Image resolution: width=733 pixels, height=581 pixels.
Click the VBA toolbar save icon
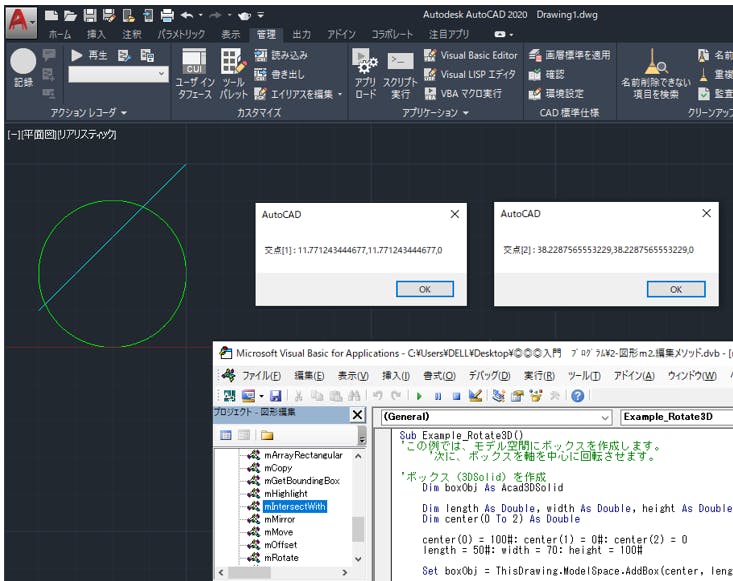[275, 396]
